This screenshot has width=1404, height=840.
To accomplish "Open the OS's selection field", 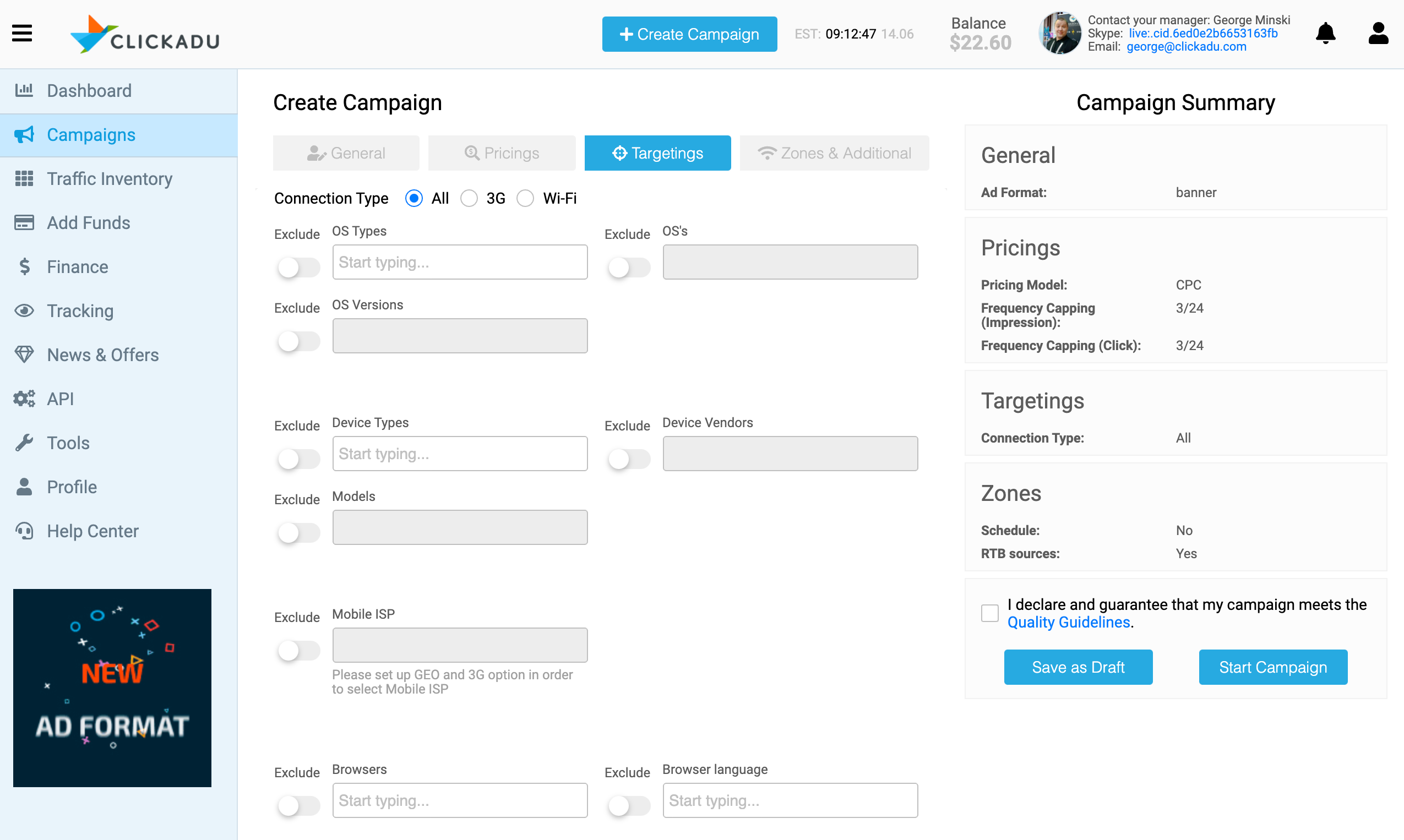I will pyautogui.click(x=790, y=262).
